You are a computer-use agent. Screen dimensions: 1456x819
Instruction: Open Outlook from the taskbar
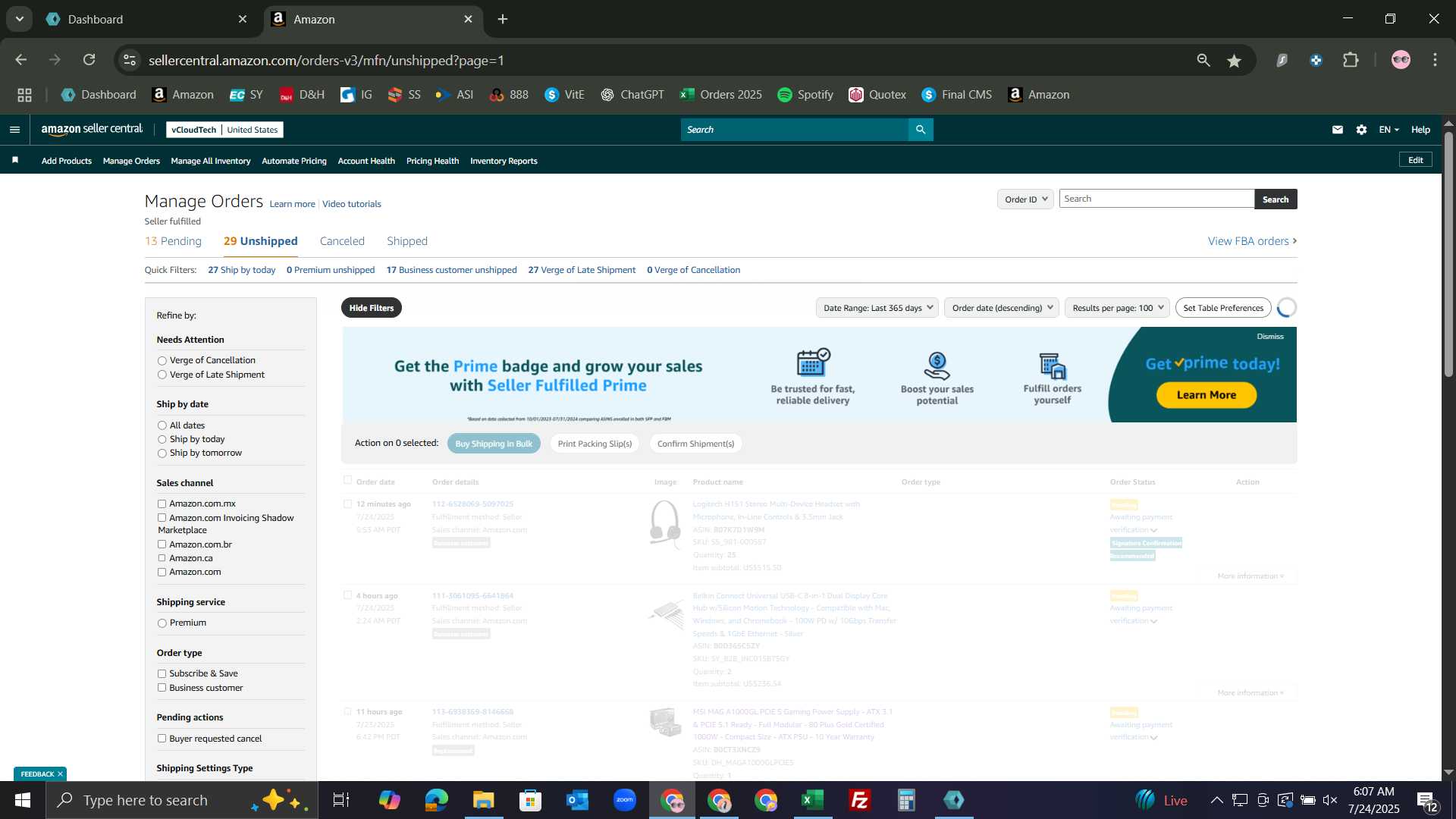point(578,800)
